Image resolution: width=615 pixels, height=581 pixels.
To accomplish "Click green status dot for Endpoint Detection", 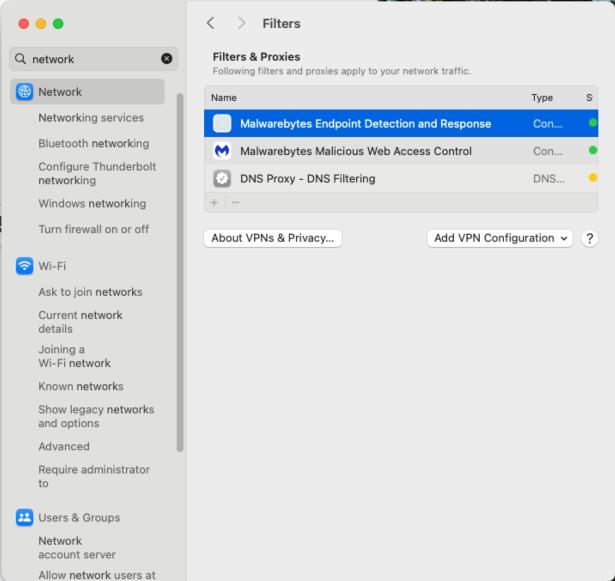I will (x=593, y=123).
